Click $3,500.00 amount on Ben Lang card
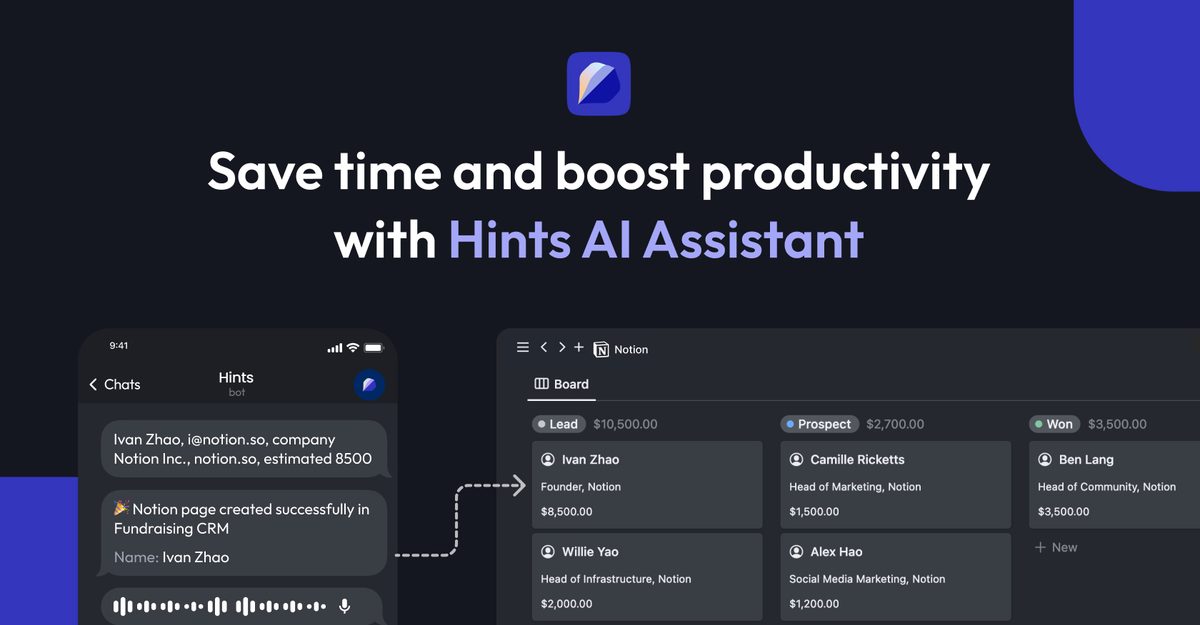This screenshot has height=625, width=1200. 1064,511
